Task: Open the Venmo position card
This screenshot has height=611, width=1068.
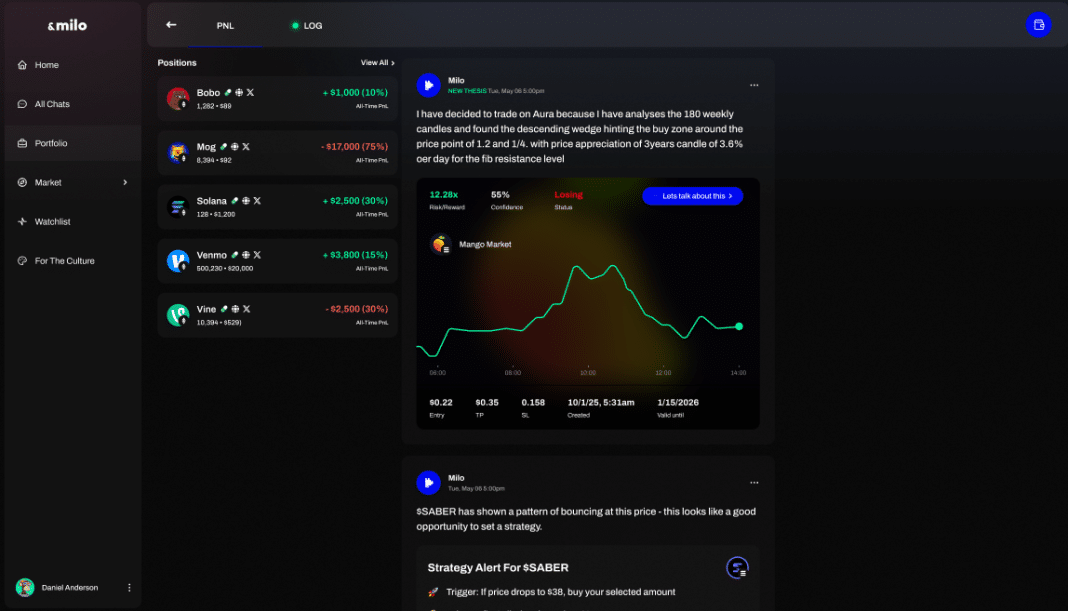Action: pos(277,261)
